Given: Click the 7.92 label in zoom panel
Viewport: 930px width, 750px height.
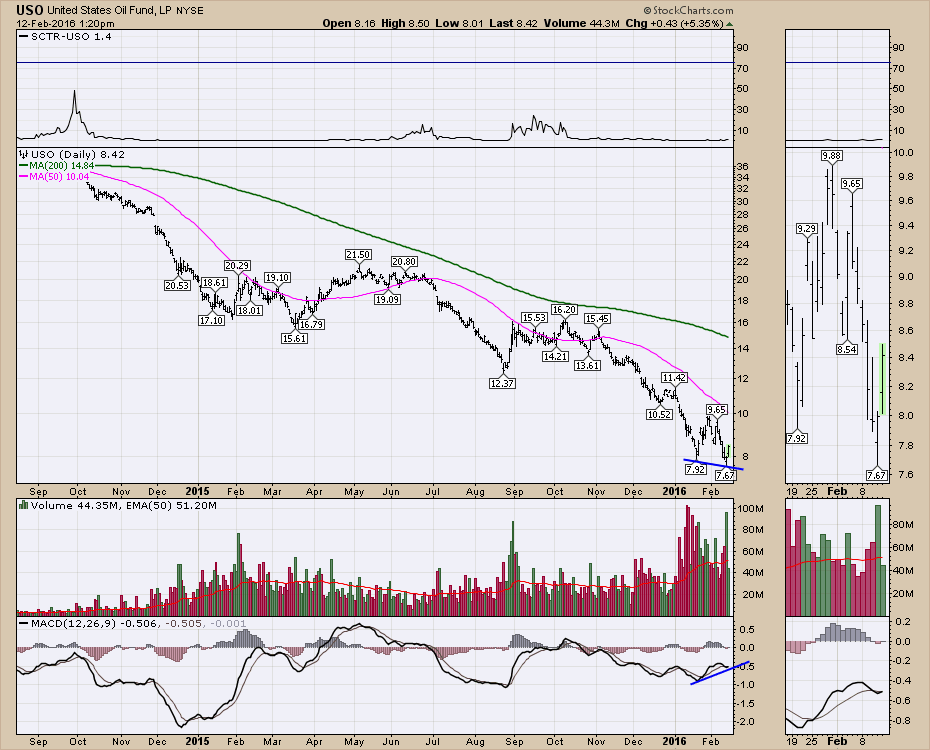Looking at the screenshot, I should tap(797, 438).
